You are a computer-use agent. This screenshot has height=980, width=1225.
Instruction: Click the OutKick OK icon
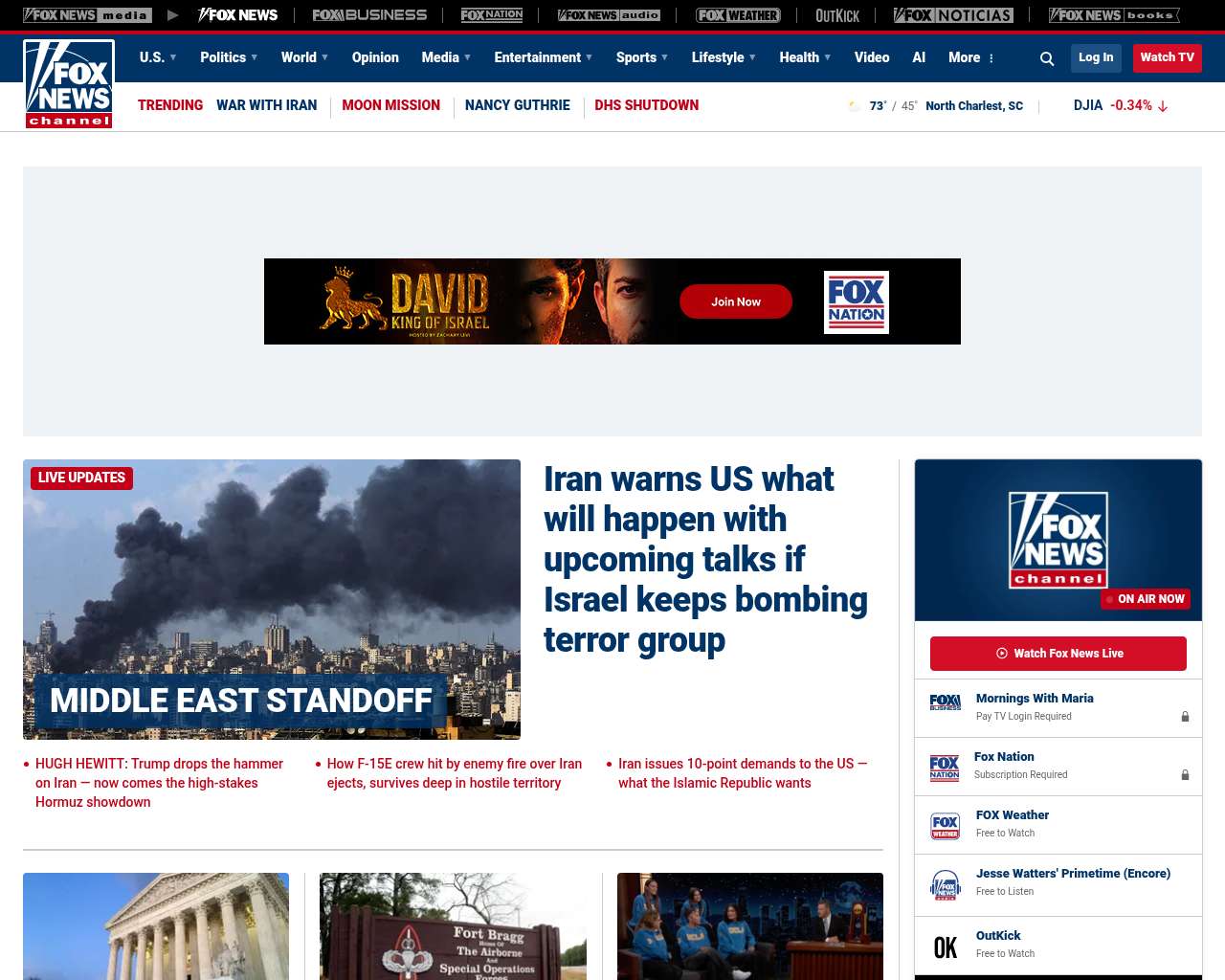point(946,947)
